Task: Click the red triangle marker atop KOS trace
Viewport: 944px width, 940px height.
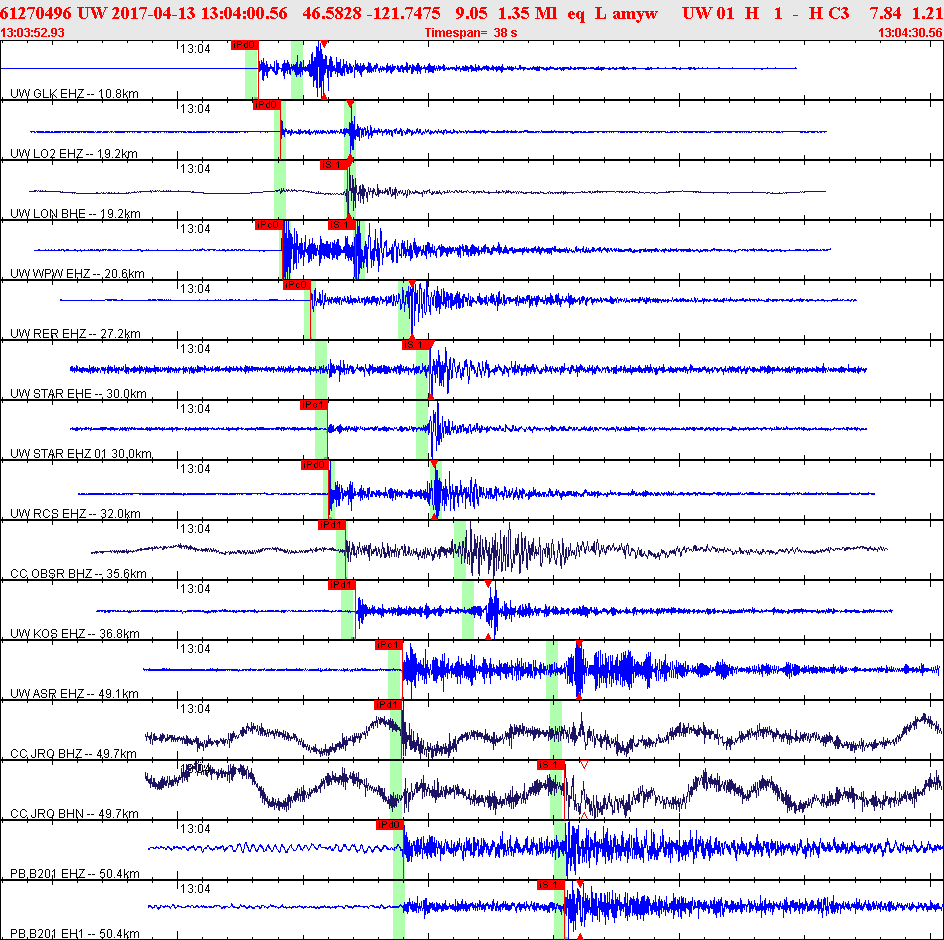Action: [488, 584]
